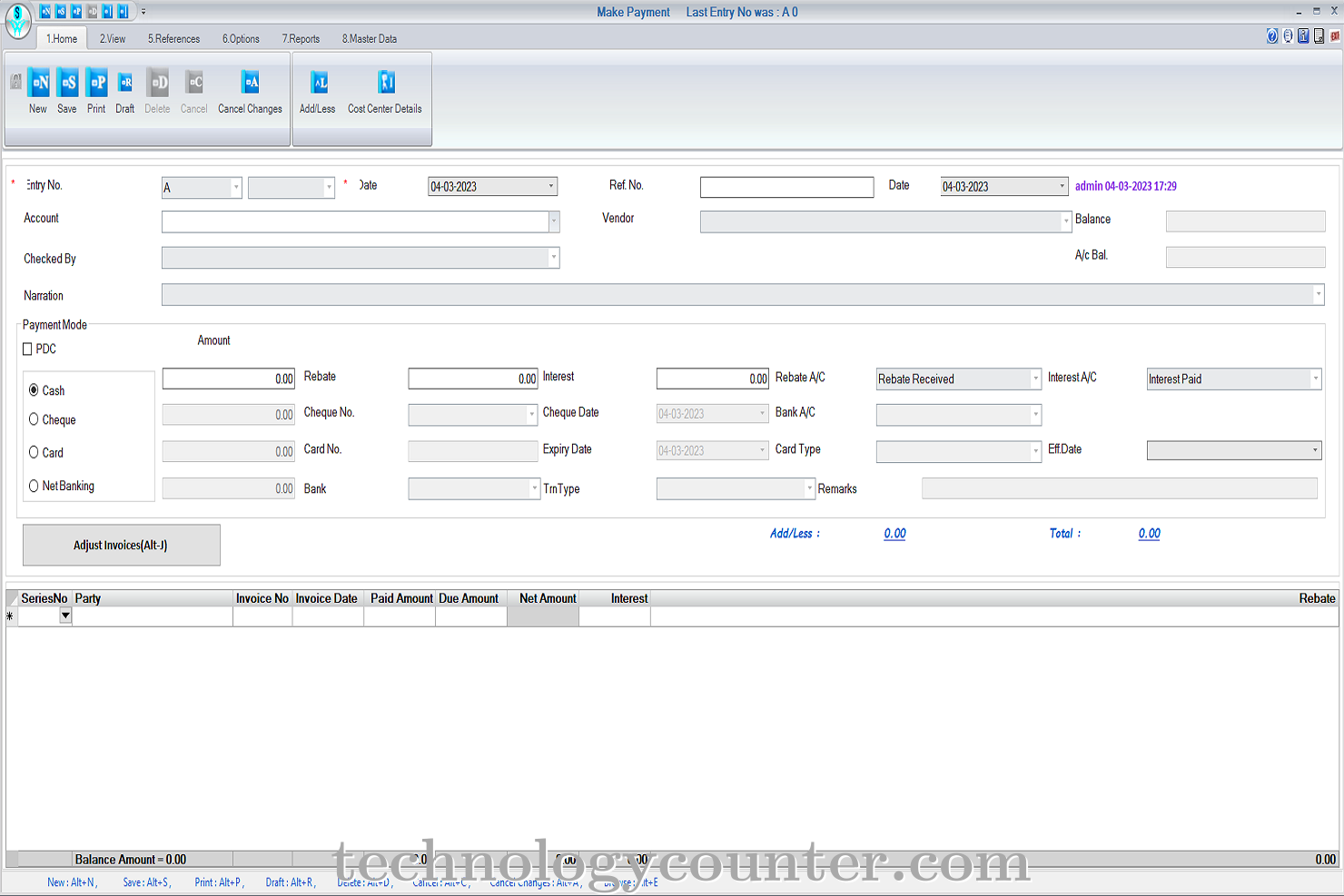The height and width of the screenshot is (896, 1344).
Task: Expand the Checked By dropdown
Action: pos(554,258)
